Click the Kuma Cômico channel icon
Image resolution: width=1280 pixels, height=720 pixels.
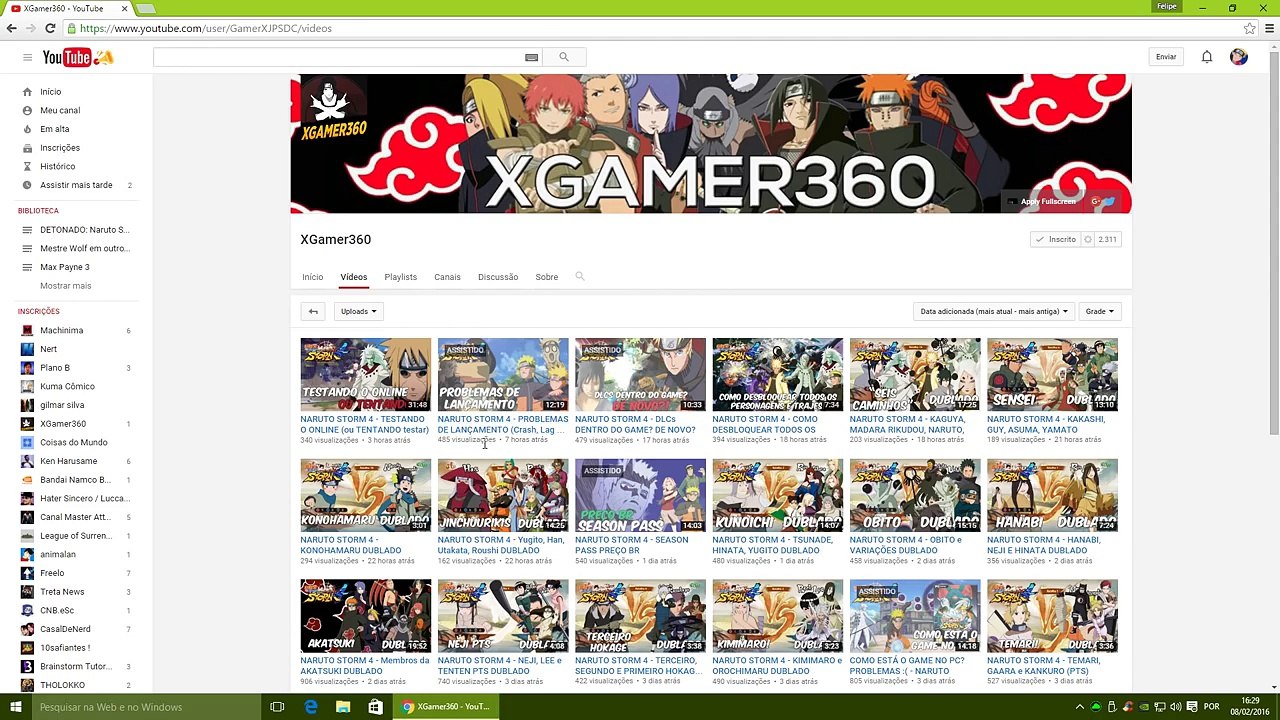coord(28,386)
